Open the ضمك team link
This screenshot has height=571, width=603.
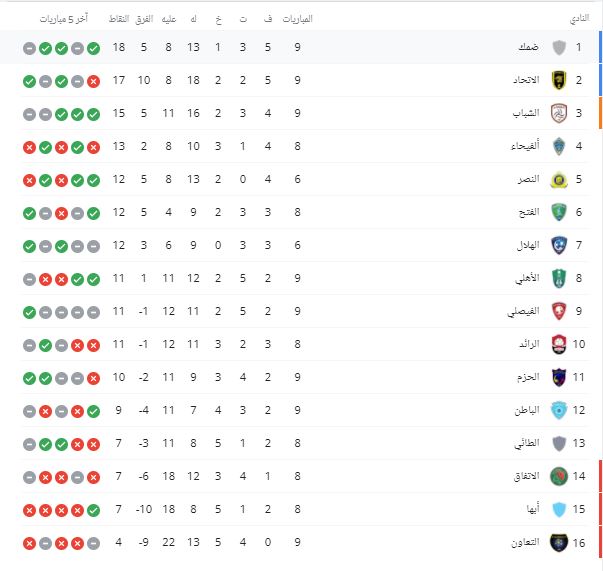pos(528,47)
